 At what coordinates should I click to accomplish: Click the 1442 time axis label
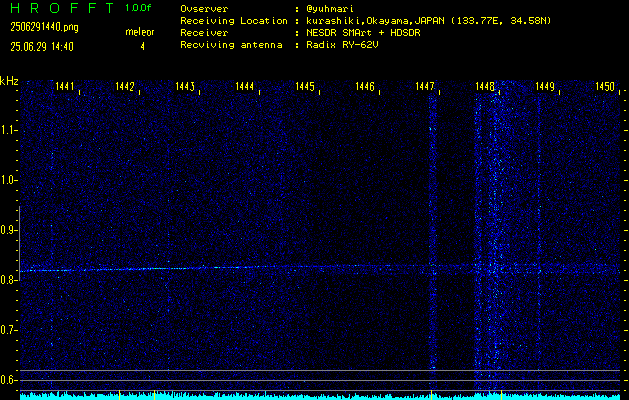[x=124, y=86]
